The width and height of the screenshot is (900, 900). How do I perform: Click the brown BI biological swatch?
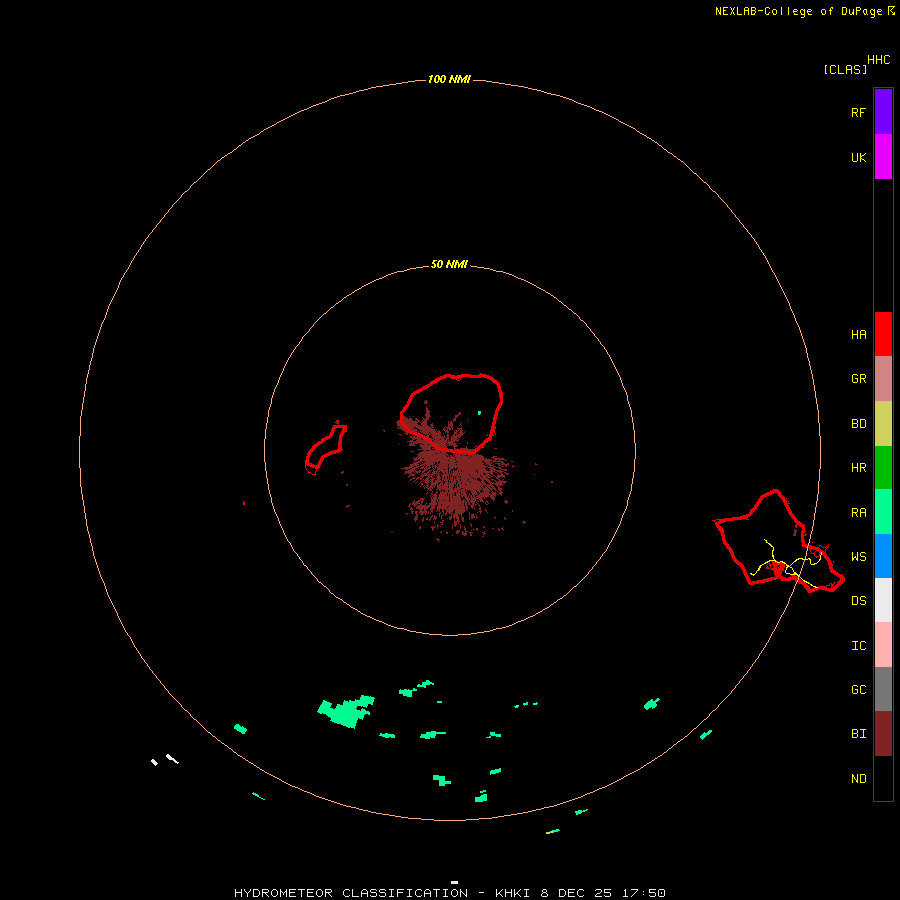tap(883, 734)
